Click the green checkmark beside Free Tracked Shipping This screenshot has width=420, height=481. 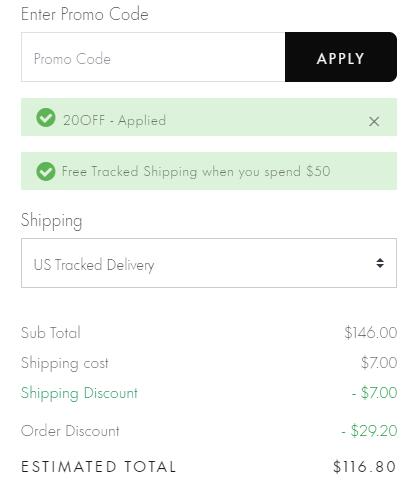[46, 171]
